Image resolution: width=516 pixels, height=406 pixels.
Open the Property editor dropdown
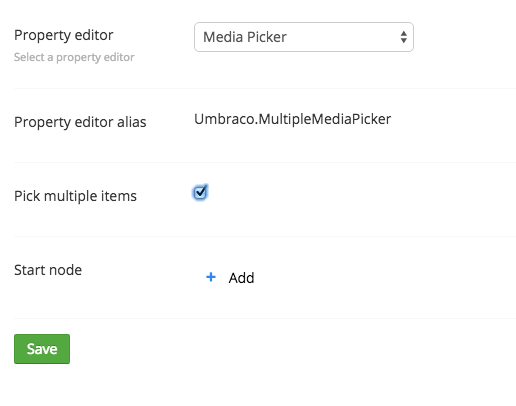point(304,37)
